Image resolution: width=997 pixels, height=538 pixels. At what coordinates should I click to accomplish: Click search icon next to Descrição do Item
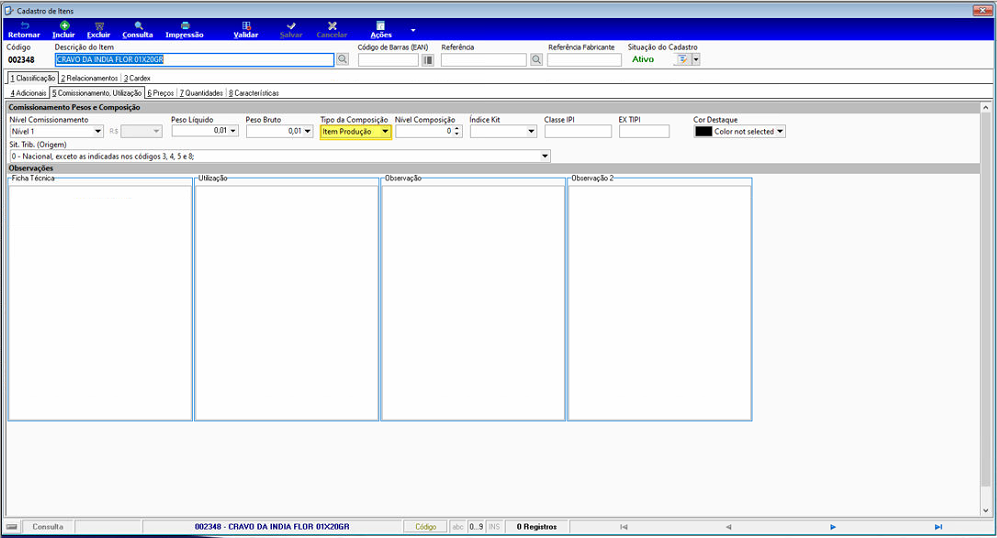coord(342,59)
